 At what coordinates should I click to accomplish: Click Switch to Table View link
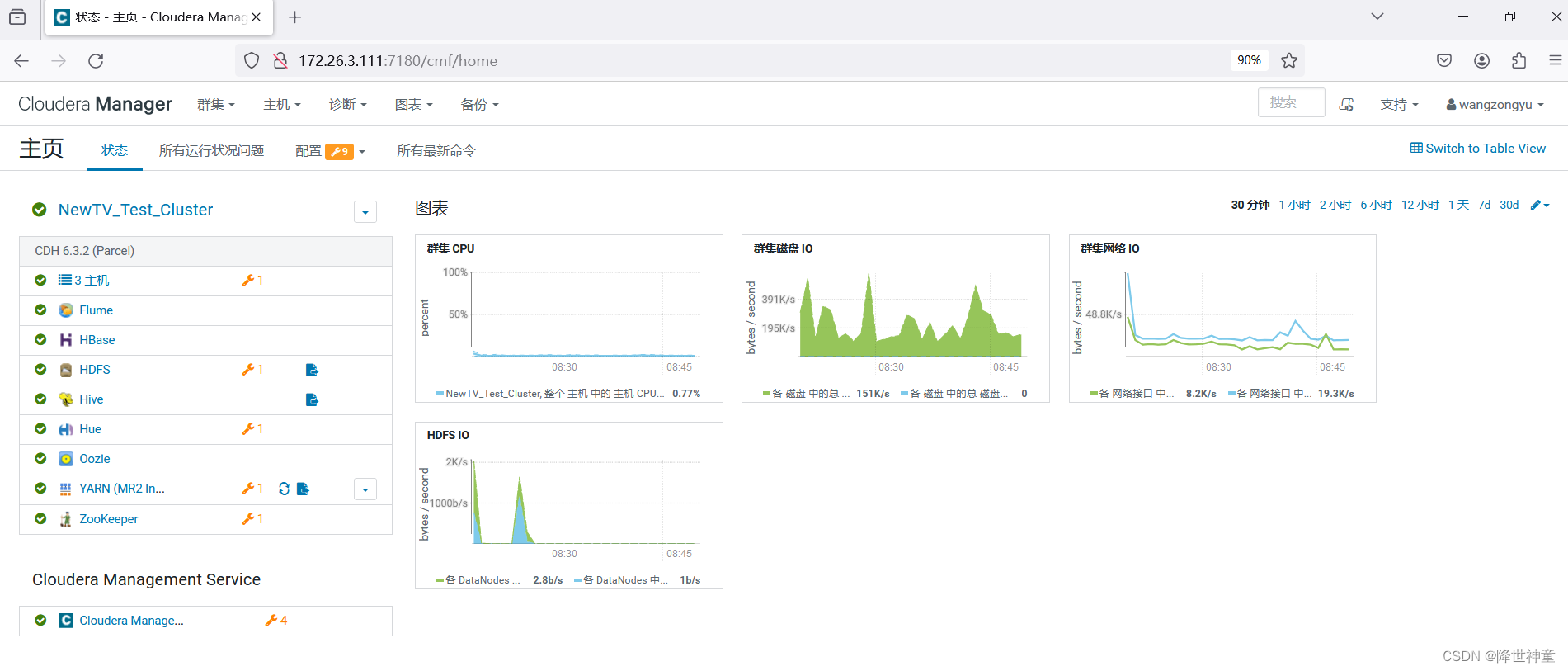(1477, 149)
